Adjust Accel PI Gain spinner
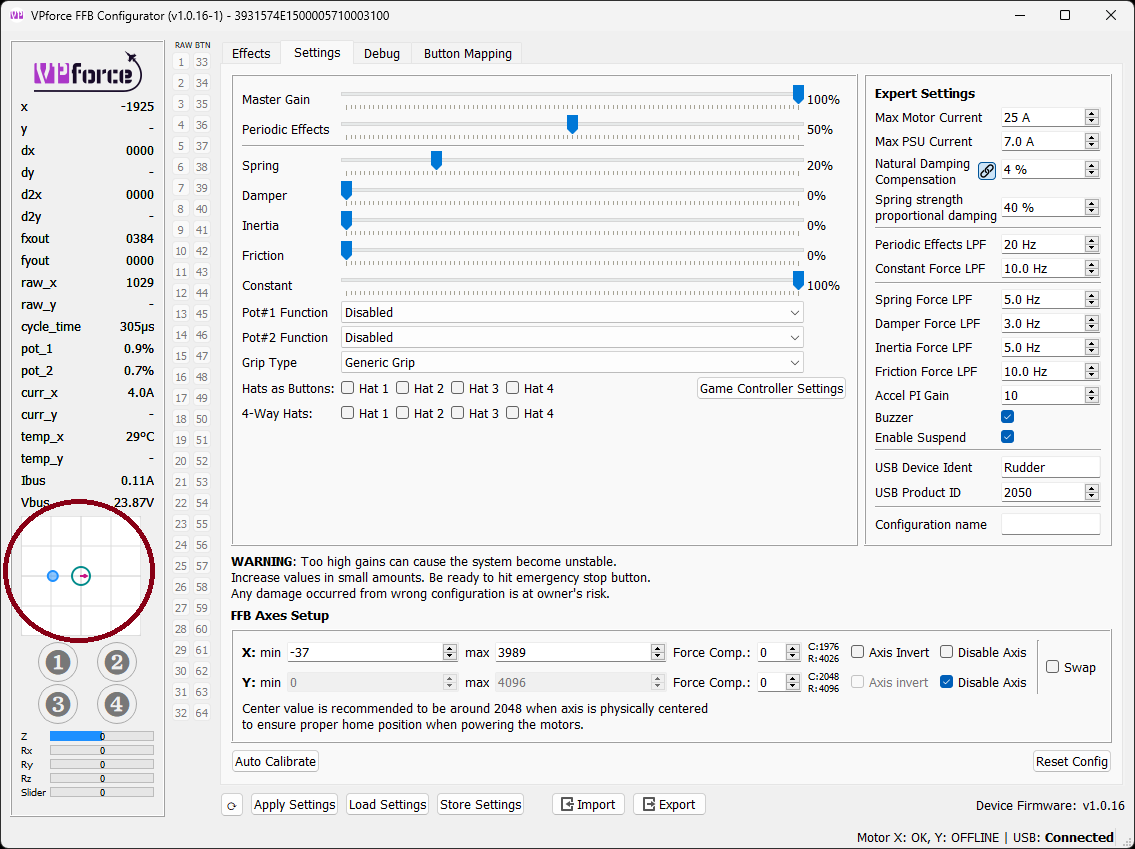The image size is (1135, 849). [x=1092, y=395]
